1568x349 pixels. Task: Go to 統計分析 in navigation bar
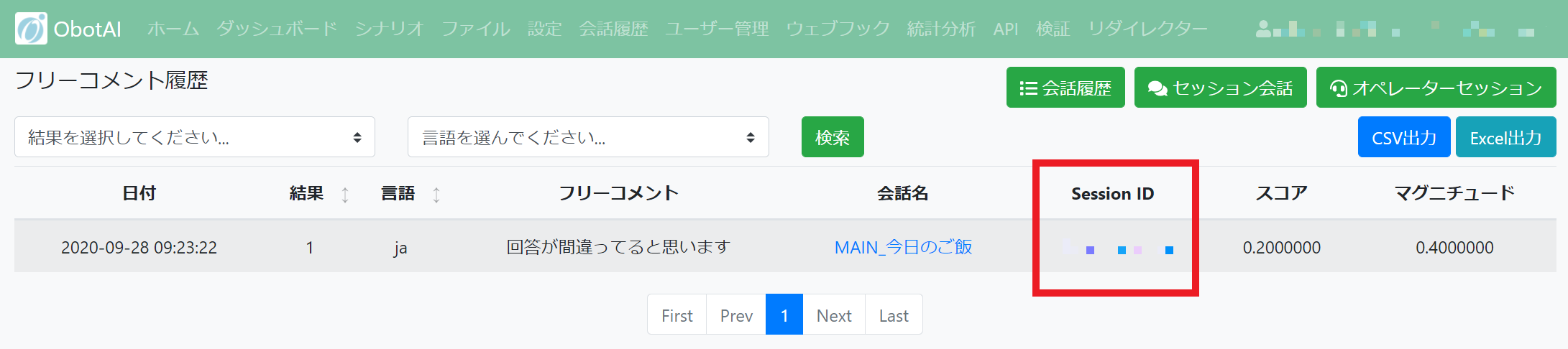pyautogui.click(x=941, y=29)
